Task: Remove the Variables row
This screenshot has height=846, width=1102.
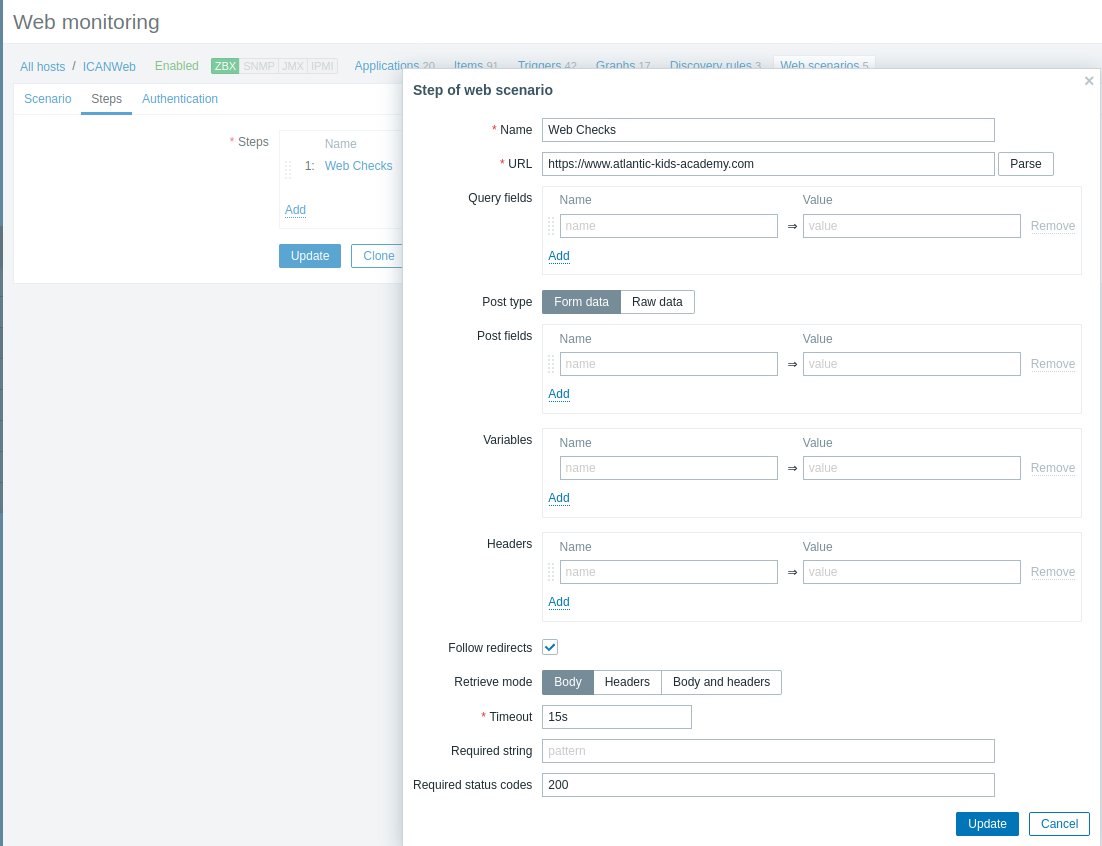Action: point(1053,467)
